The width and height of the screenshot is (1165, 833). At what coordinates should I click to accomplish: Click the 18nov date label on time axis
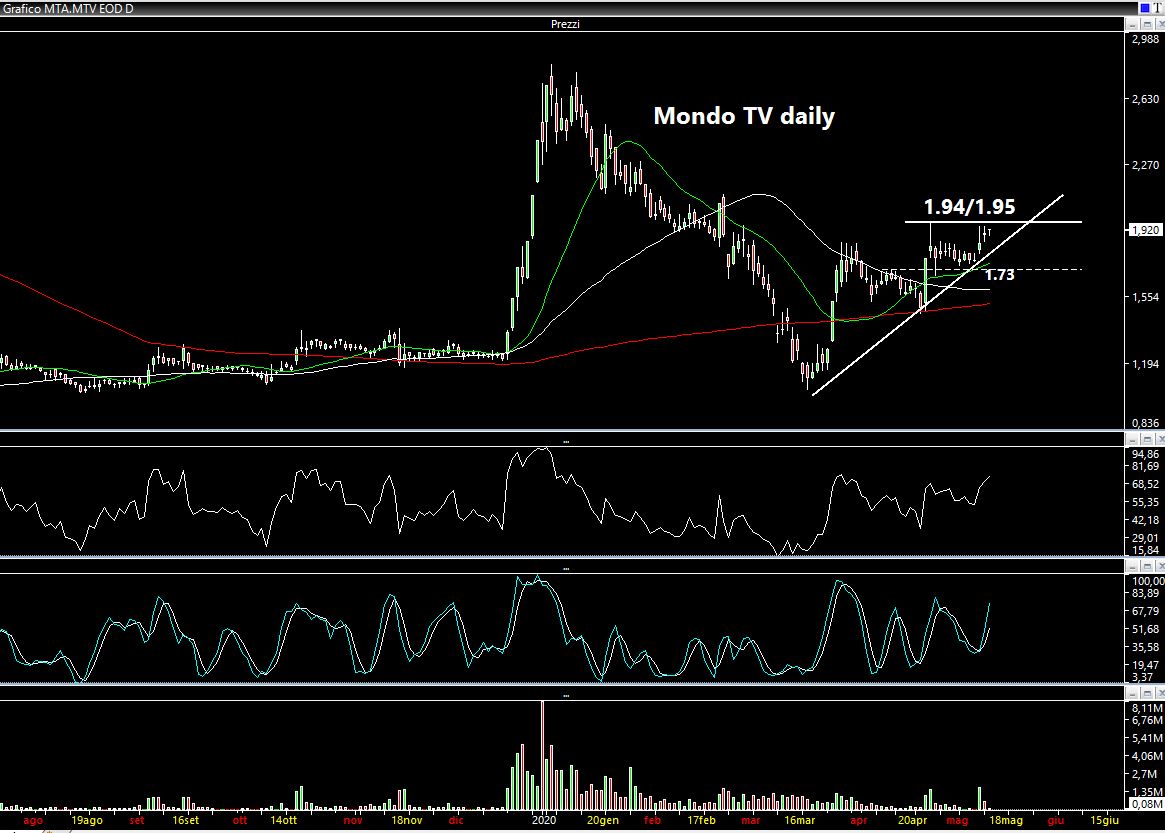pyautogui.click(x=406, y=820)
